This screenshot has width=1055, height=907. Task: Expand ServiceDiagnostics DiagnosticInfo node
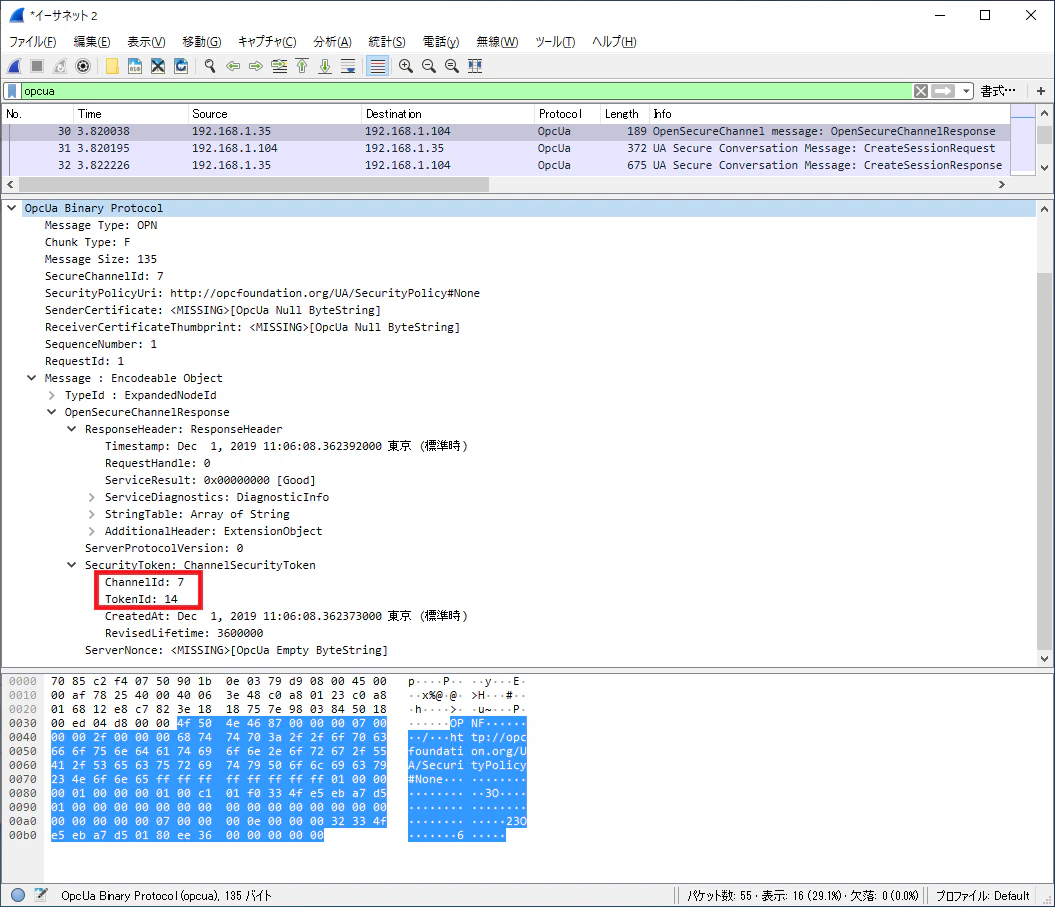tap(92, 497)
